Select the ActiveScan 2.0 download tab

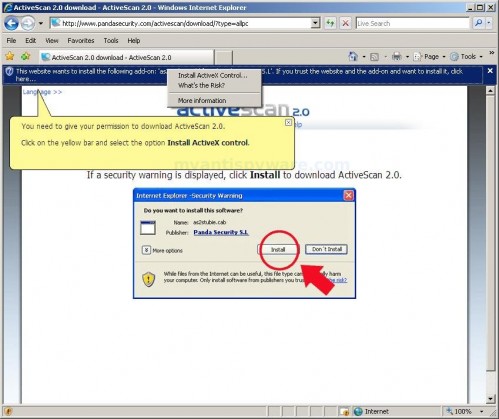(126, 57)
